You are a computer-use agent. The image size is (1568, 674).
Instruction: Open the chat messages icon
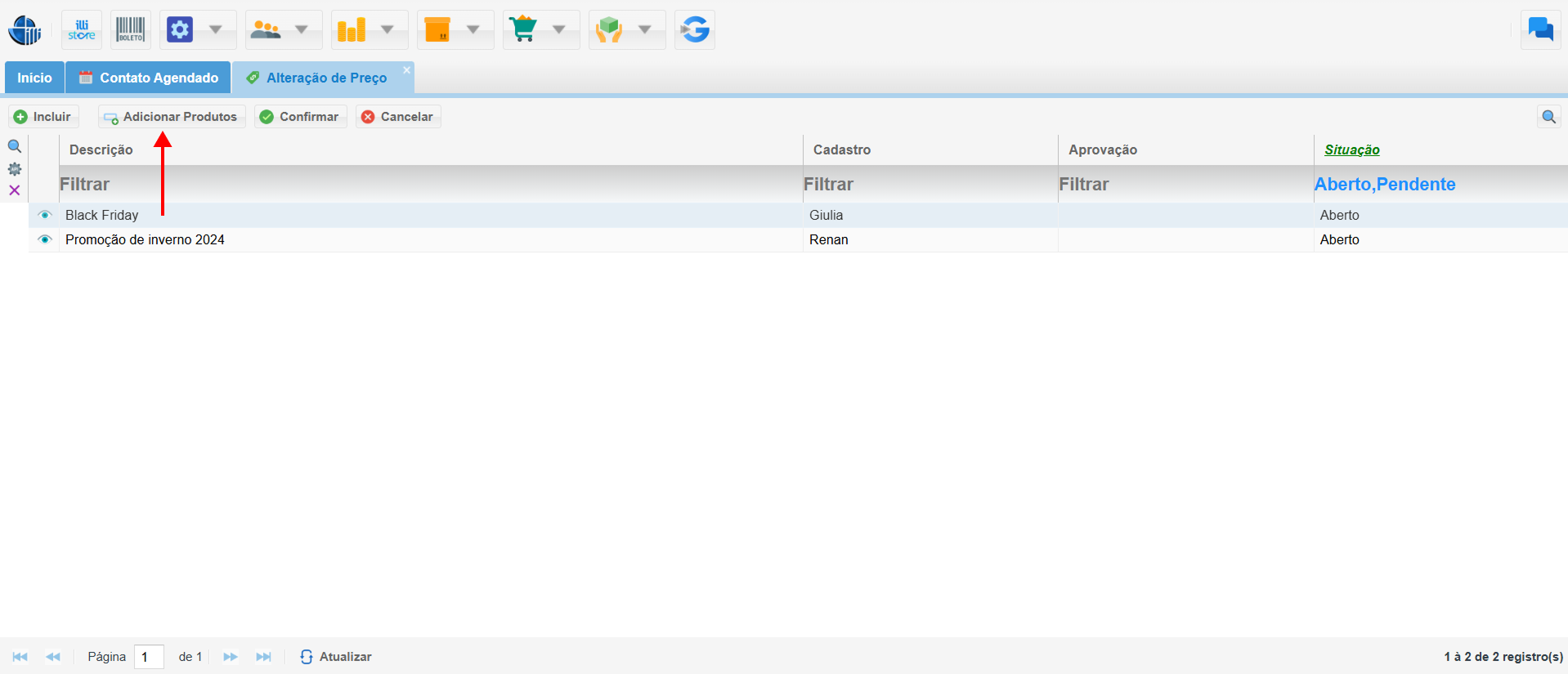tap(1540, 30)
